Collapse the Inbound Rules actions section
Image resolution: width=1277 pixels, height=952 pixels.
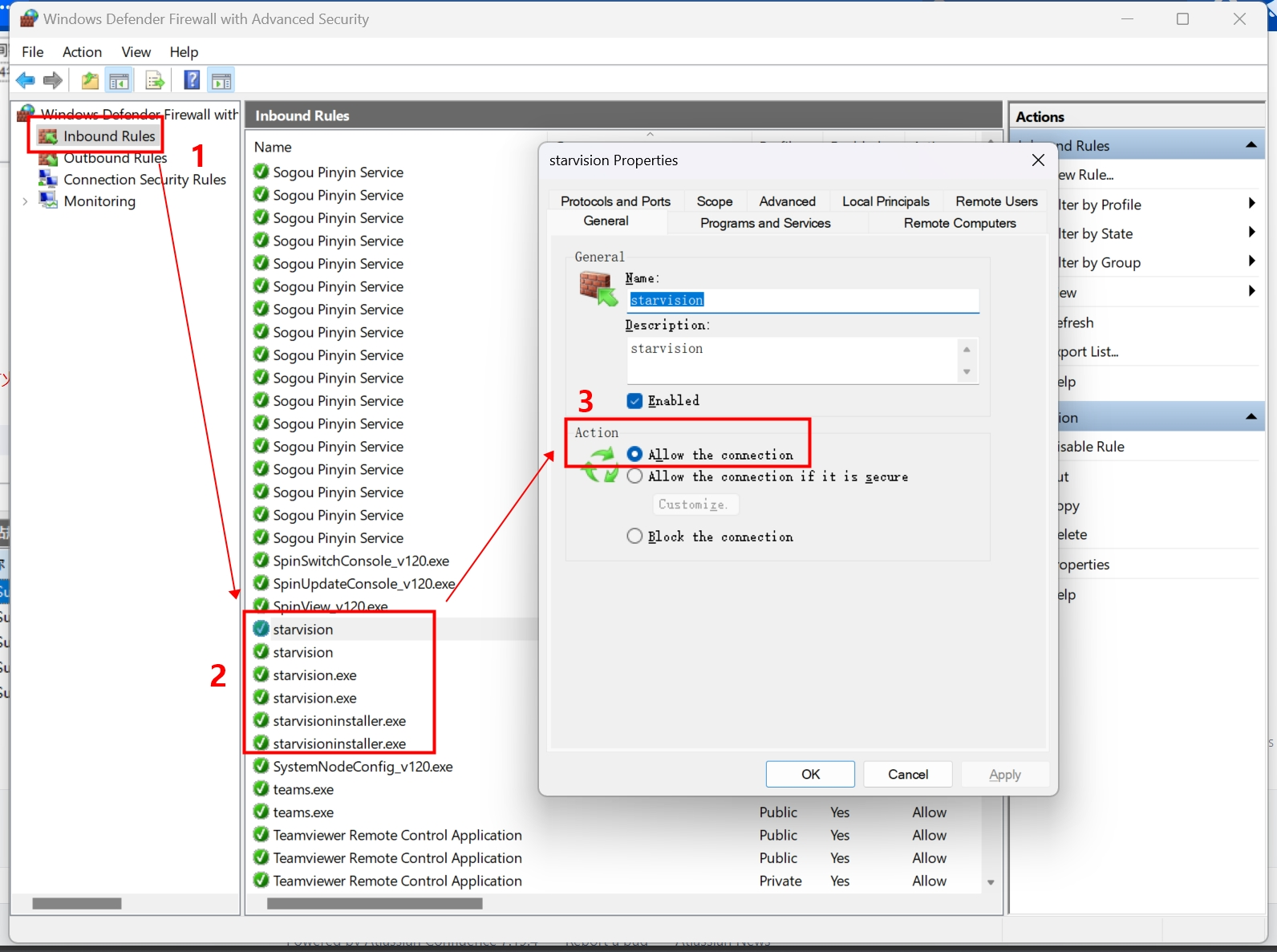[x=1251, y=145]
